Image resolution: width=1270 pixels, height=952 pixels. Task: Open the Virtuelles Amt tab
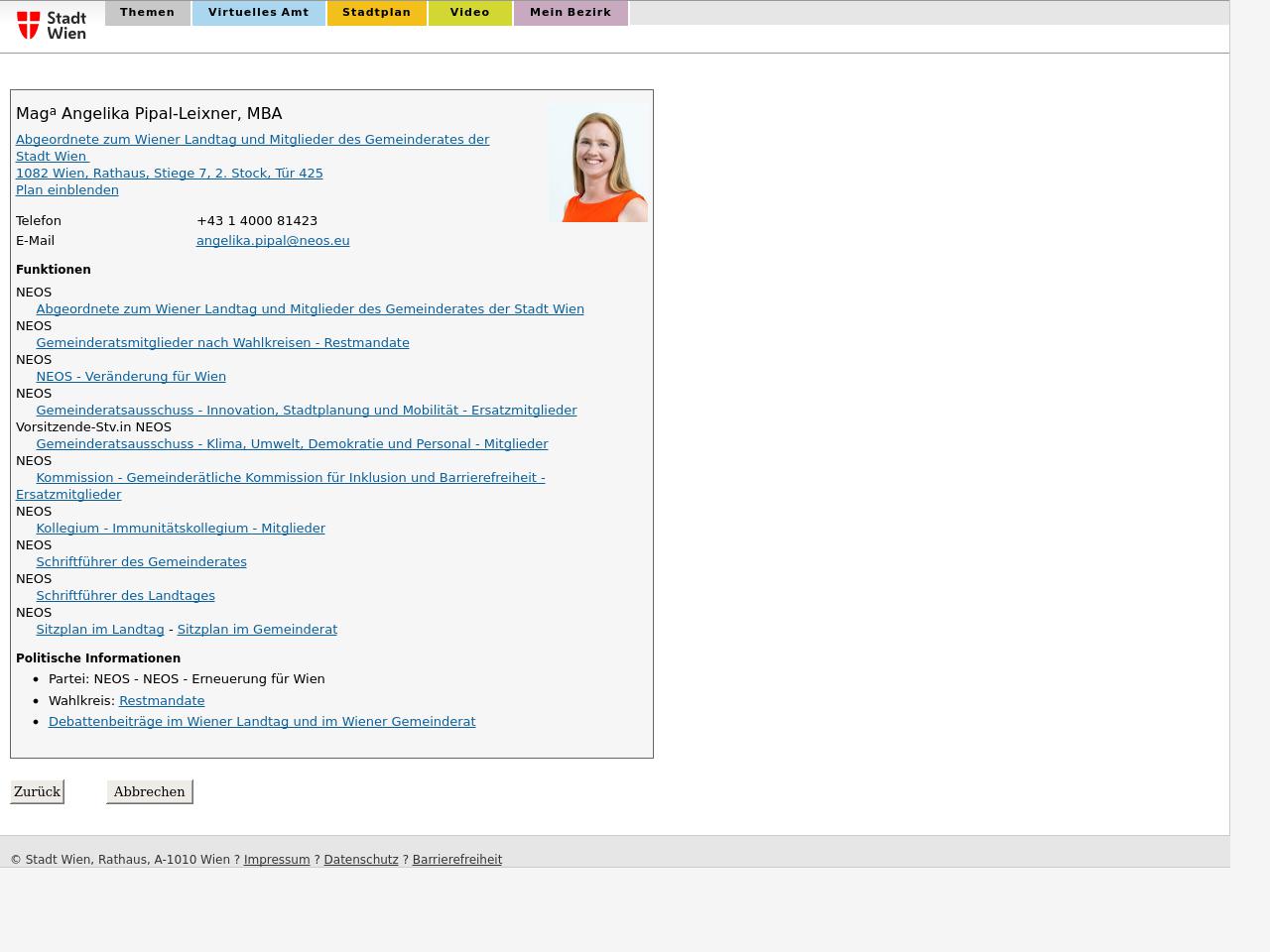[x=258, y=13]
